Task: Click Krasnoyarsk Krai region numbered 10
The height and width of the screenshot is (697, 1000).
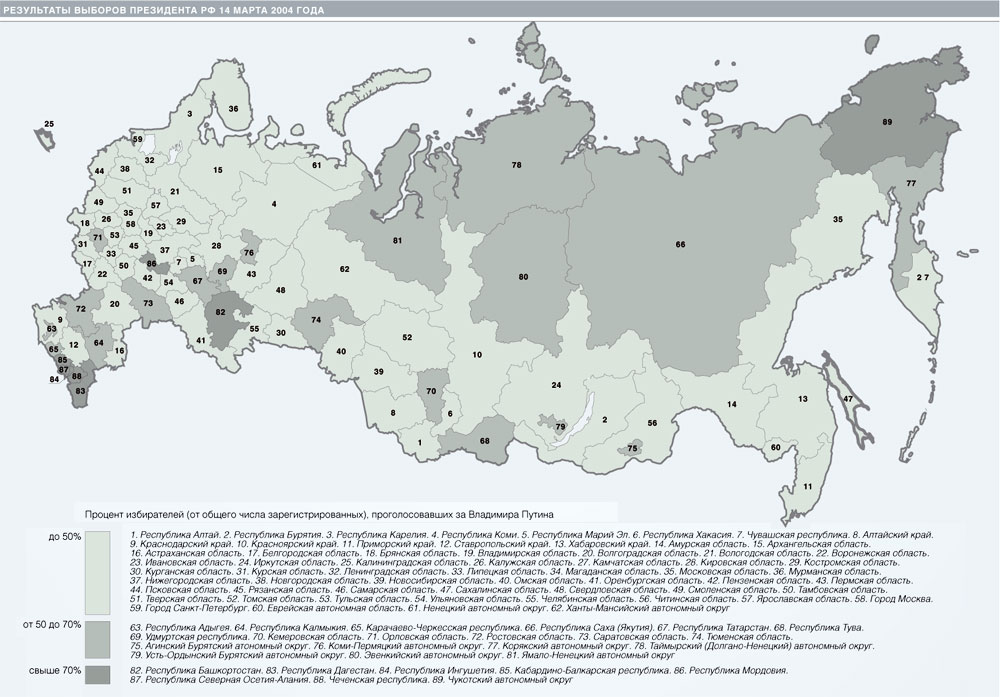Action: pos(477,355)
